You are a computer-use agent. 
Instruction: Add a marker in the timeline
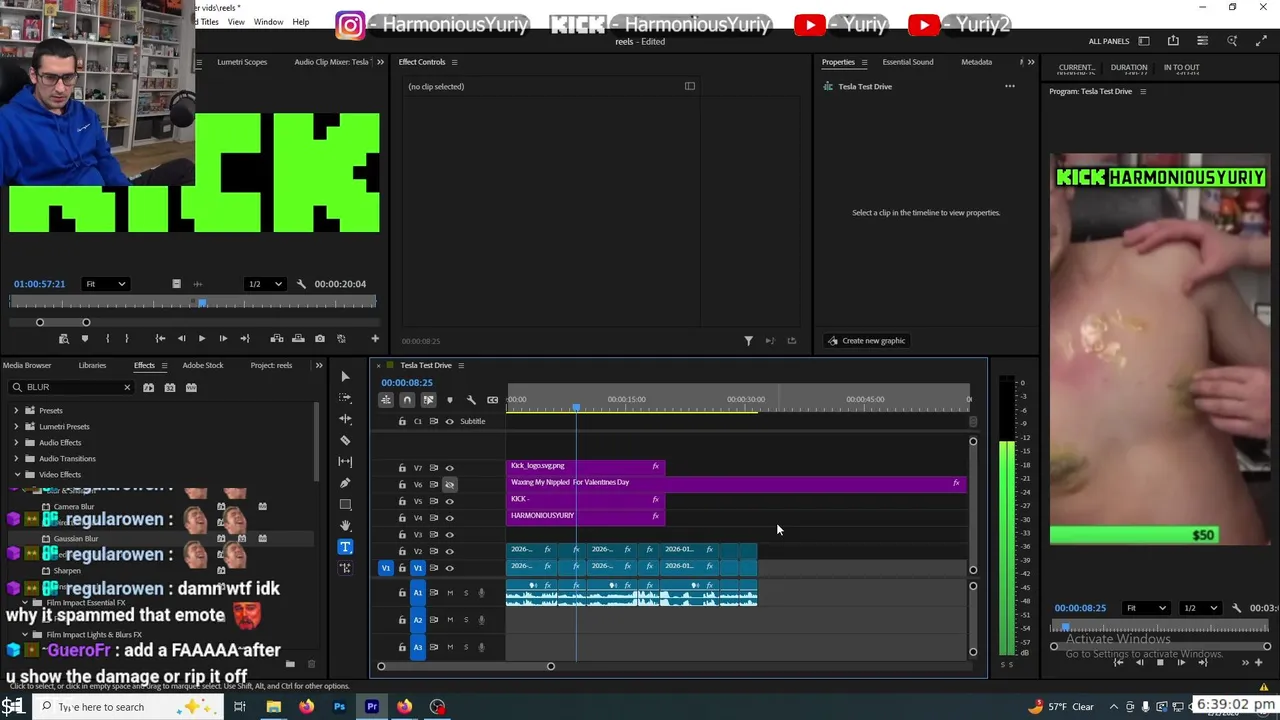pos(449,400)
